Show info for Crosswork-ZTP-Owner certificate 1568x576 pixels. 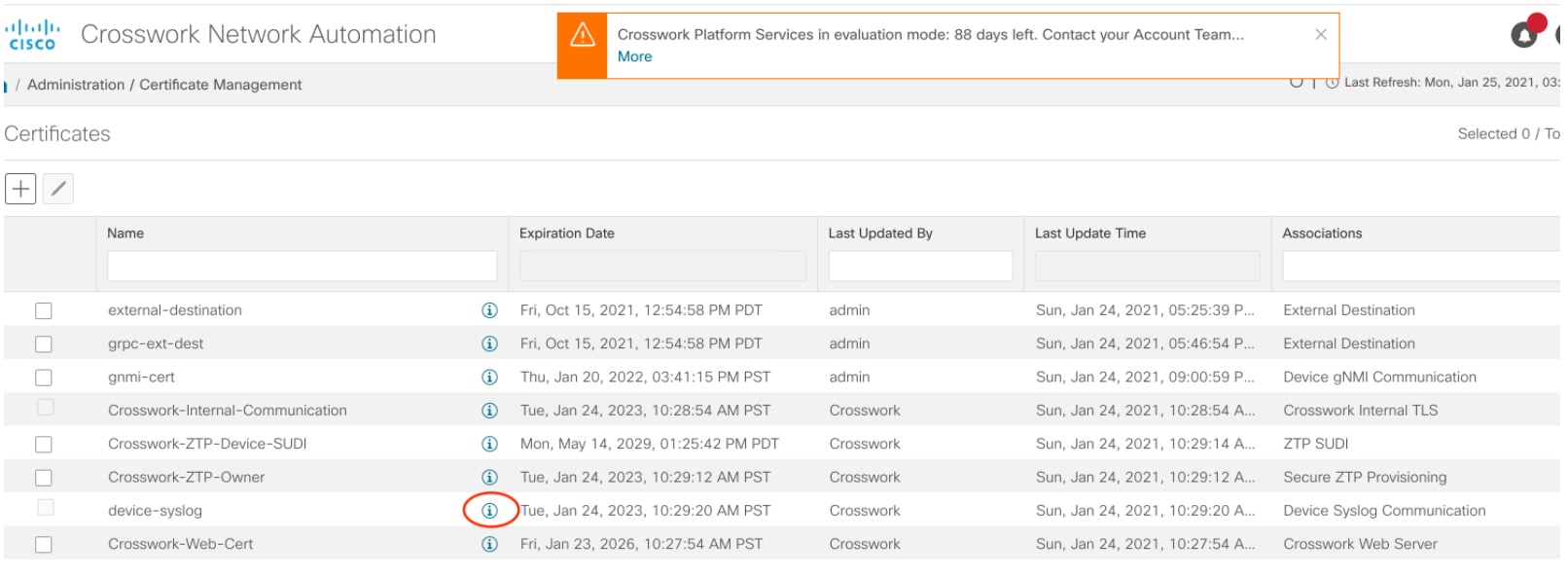coord(489,477)
